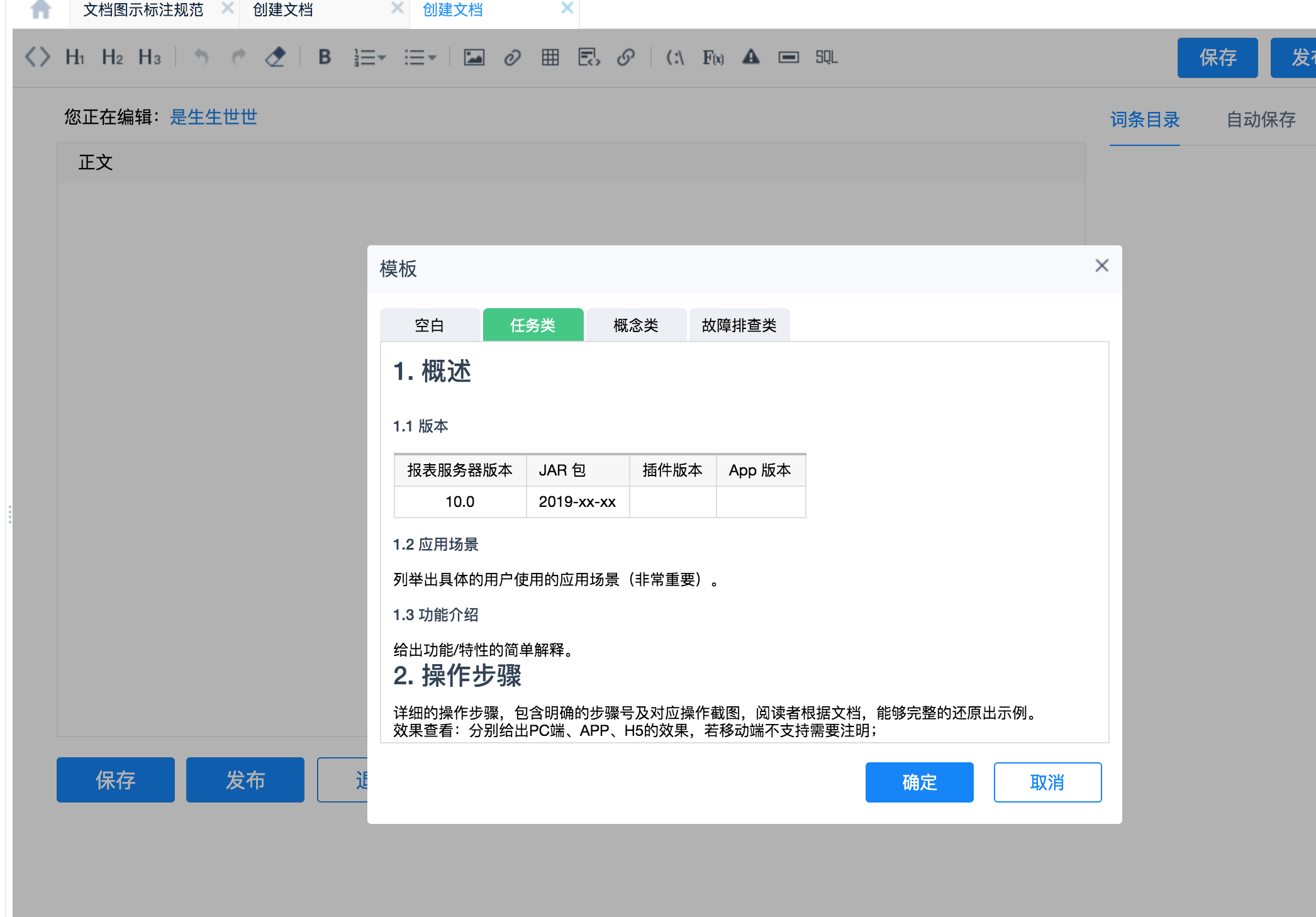Switch to 自动保存 side tab
Screen dimensions: 1316x917
click(1261, 119)
